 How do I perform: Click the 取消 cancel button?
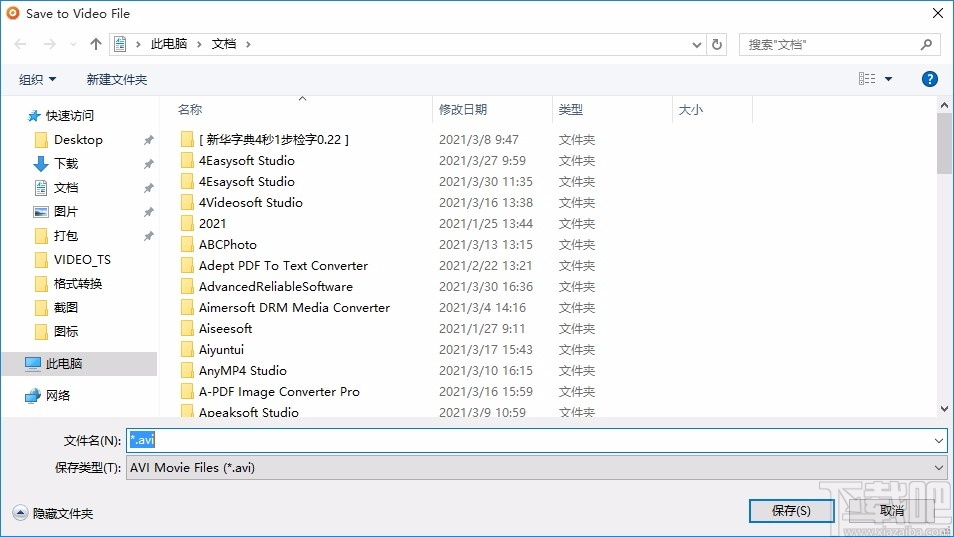891,511
